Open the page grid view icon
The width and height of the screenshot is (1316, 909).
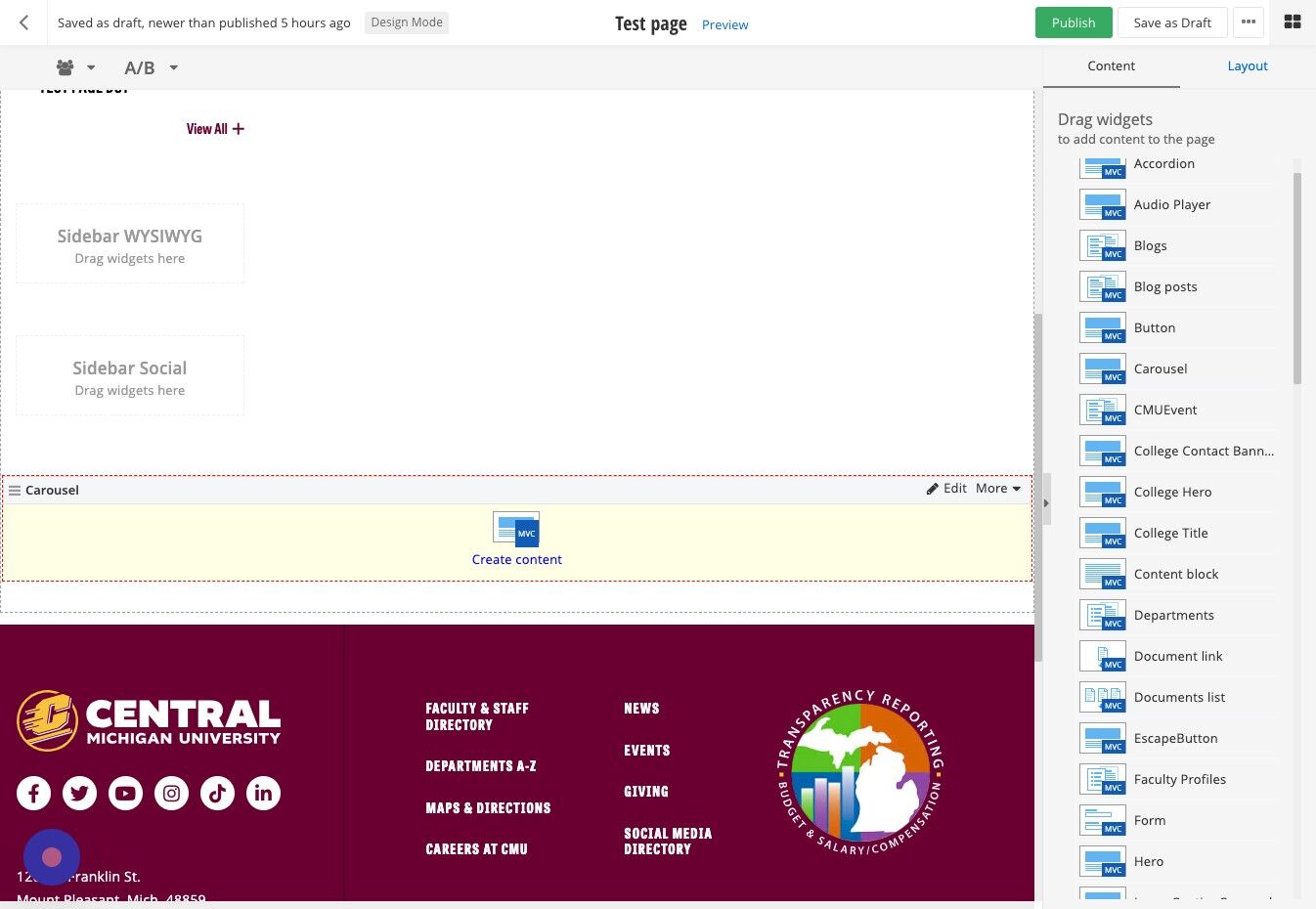(1293, 22)
